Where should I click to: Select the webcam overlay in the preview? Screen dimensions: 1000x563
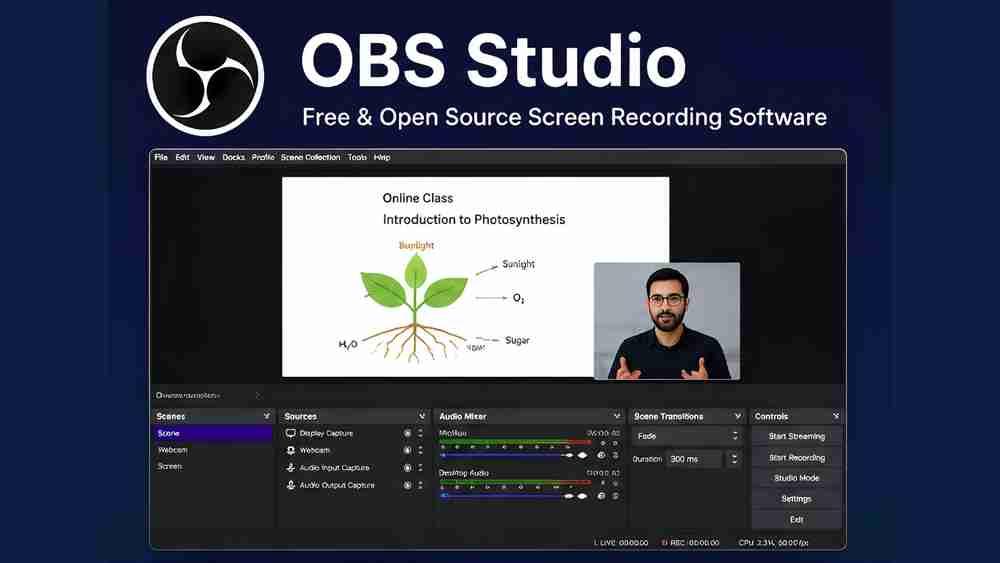pyautogui.click(x=667, y=321)
